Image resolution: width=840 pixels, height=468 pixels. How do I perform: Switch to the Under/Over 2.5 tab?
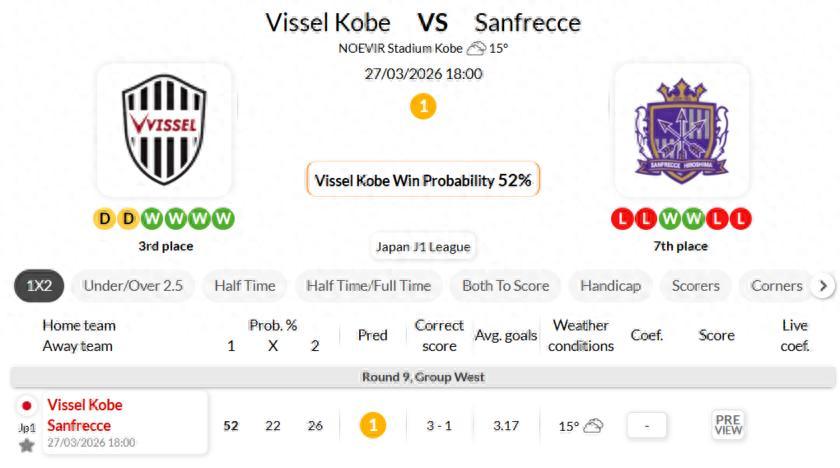(x=133, y=285)
